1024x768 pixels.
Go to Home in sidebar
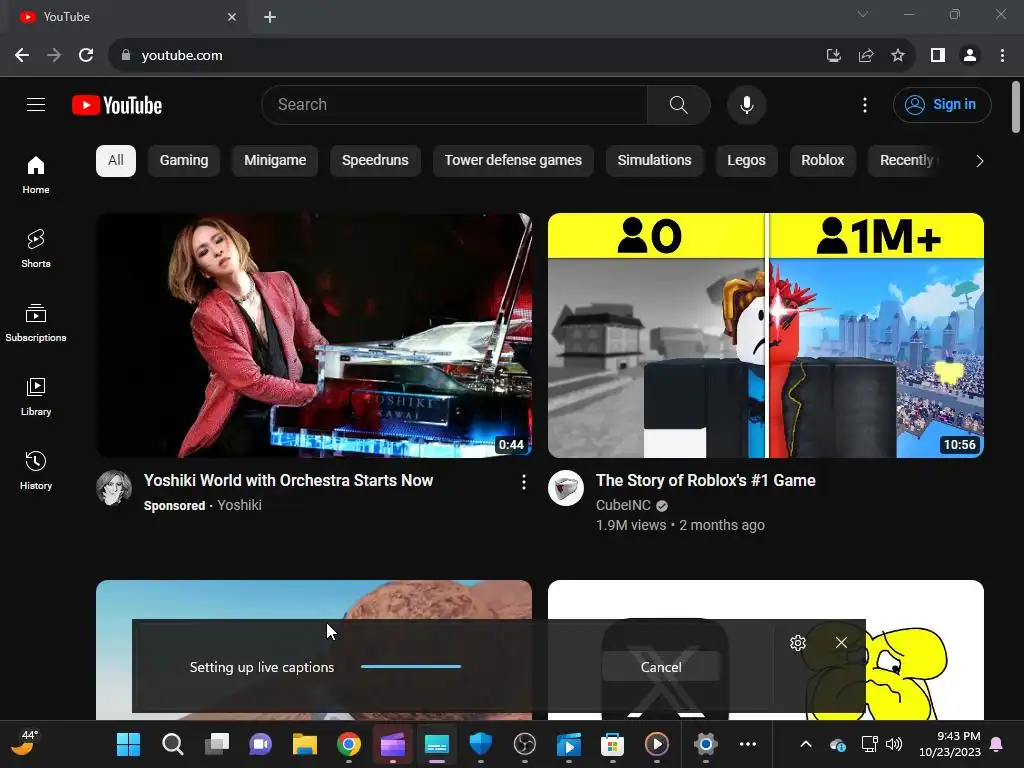[x=36, y=175]
